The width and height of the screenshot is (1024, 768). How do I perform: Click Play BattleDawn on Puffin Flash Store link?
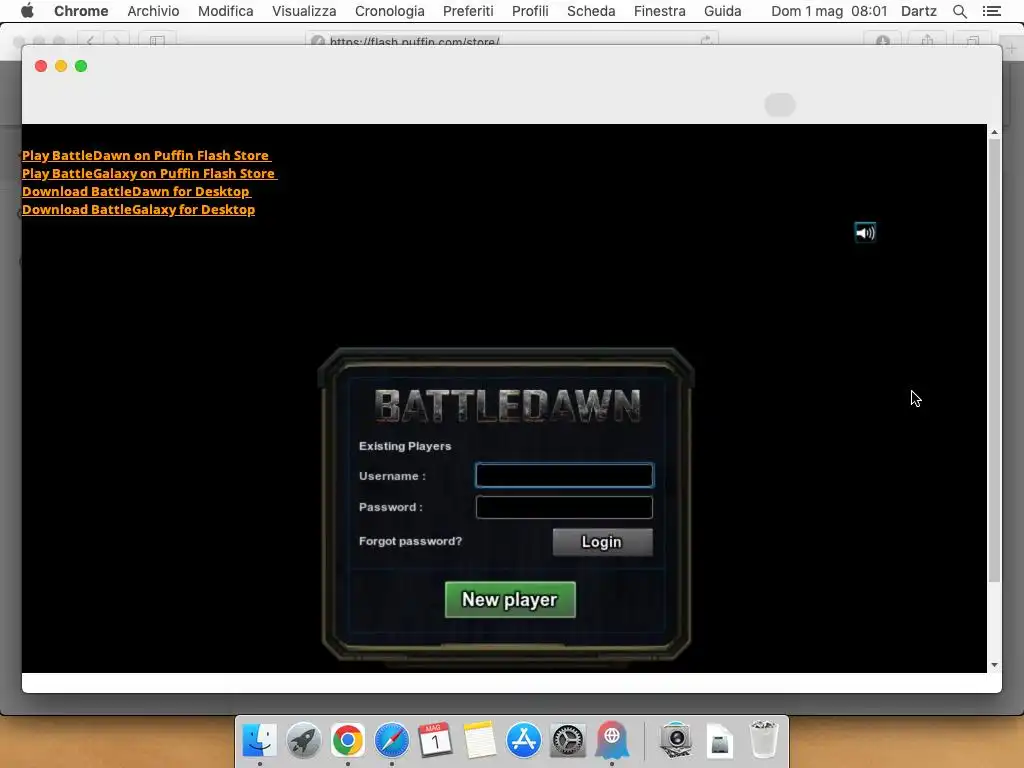pos(146,155)
